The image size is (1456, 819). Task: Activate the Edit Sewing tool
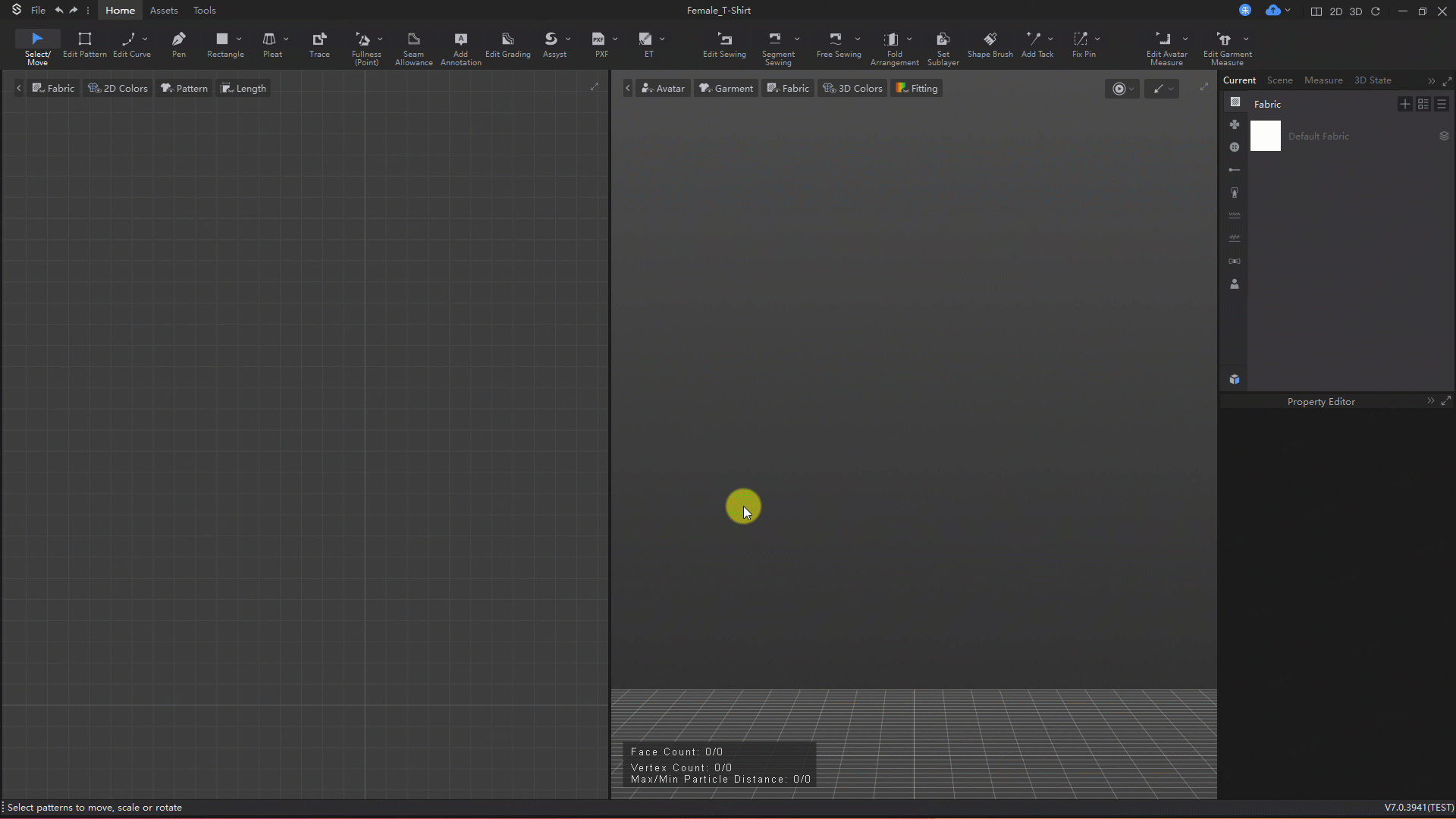pos(724,44)
